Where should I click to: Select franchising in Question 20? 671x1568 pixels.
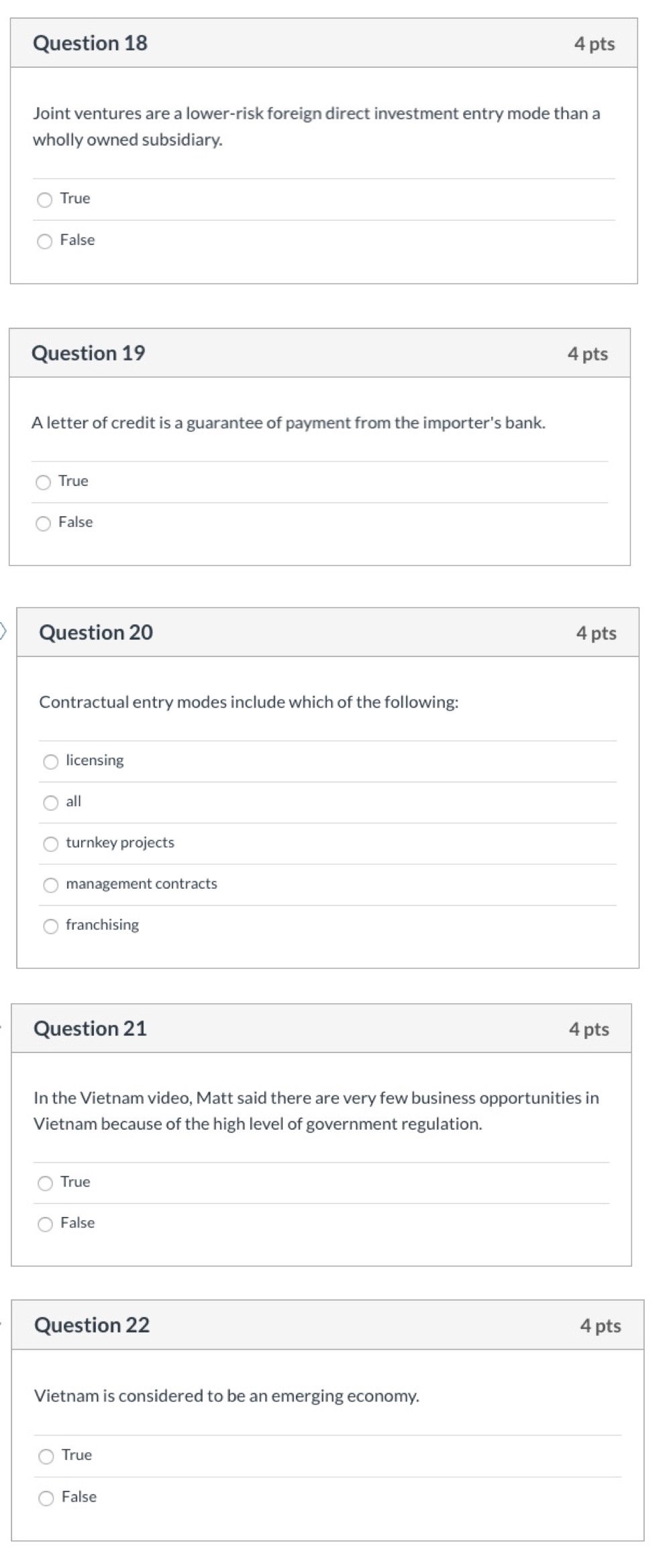[50, 926]
